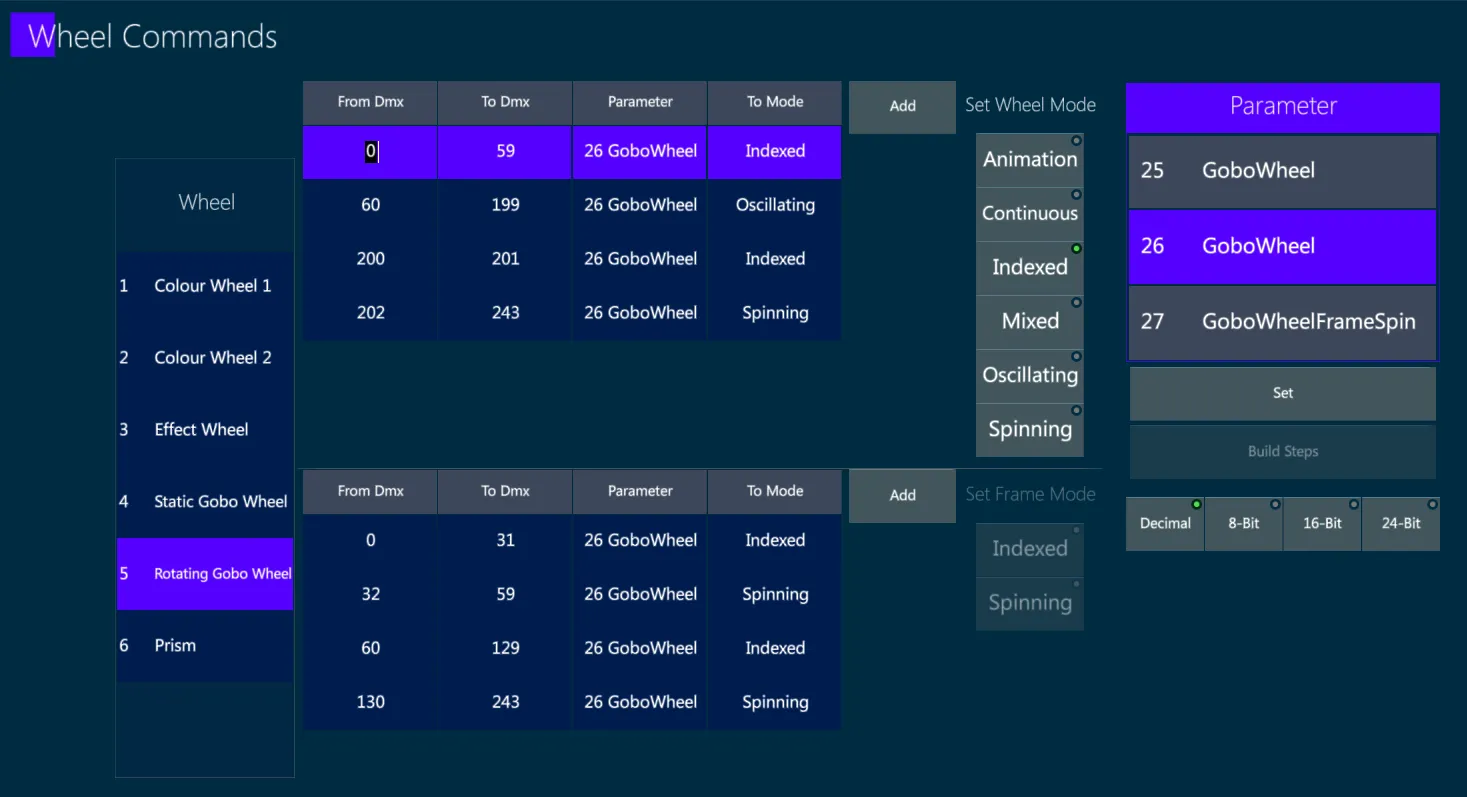Image resolution: width=1467 pixels, height=797 pixels.
Task: Click the Parameter panel title header
Action: click(1283, 107)
